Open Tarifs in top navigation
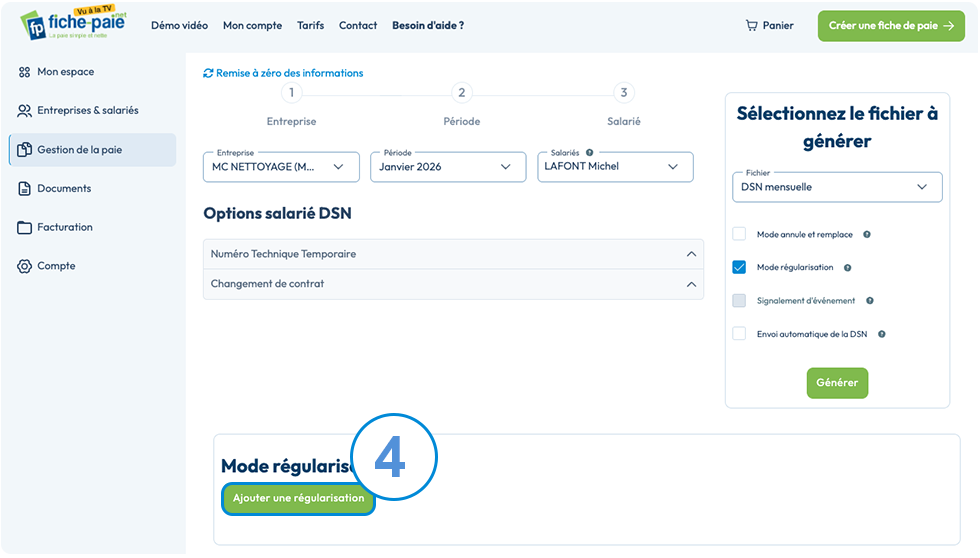 click(311, 26)
